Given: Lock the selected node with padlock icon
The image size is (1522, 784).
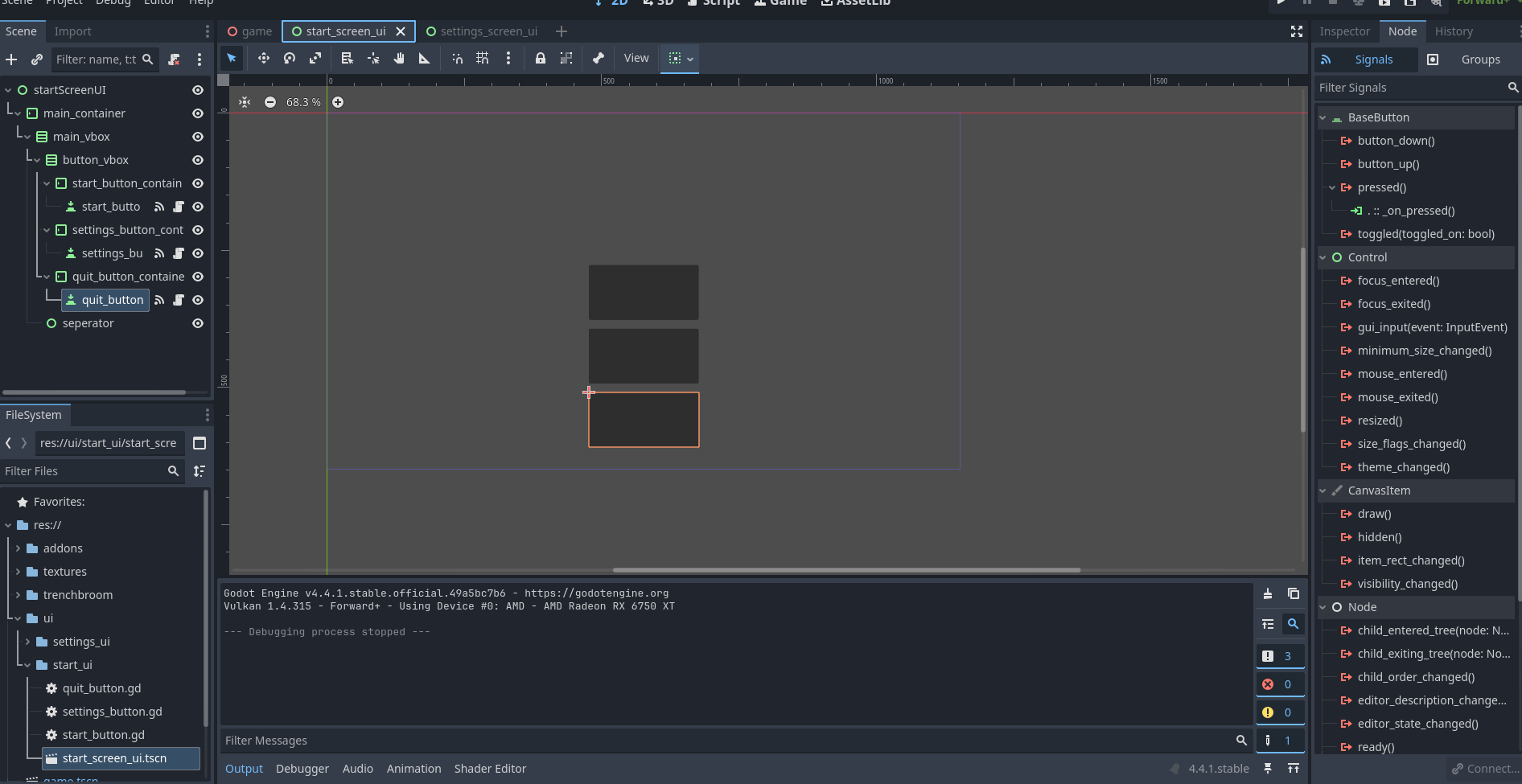Looking at the screenshot, I should tap(541, 58).
